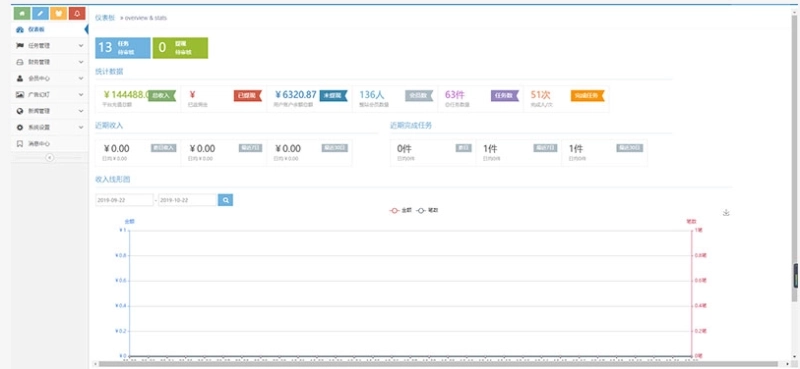Click the overview & stats breadcrumb text
This screenshot has height=369, width=800.
point(146,18)
